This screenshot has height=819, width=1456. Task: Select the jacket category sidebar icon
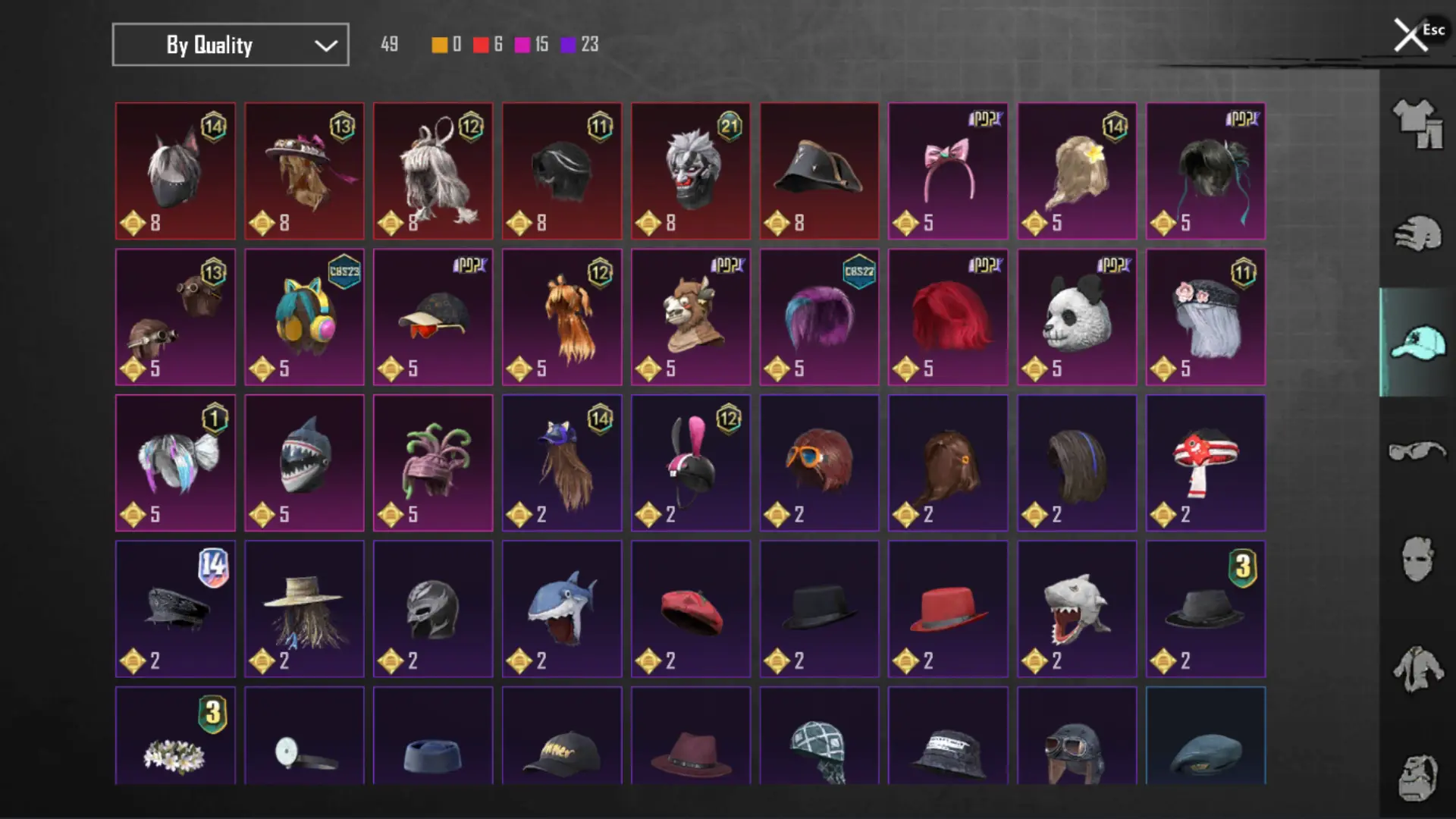1417,669
